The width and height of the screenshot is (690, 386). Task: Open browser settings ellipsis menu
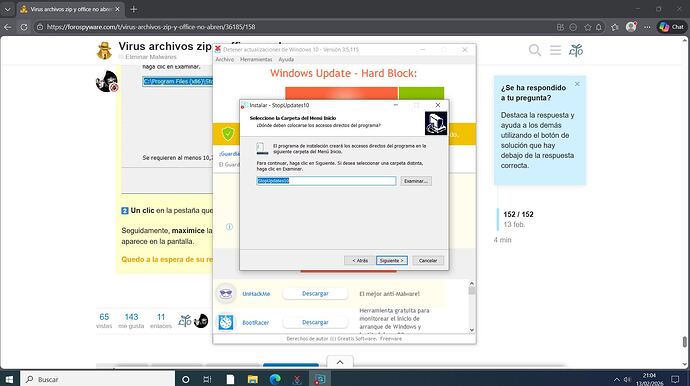[x=647, y=27]
